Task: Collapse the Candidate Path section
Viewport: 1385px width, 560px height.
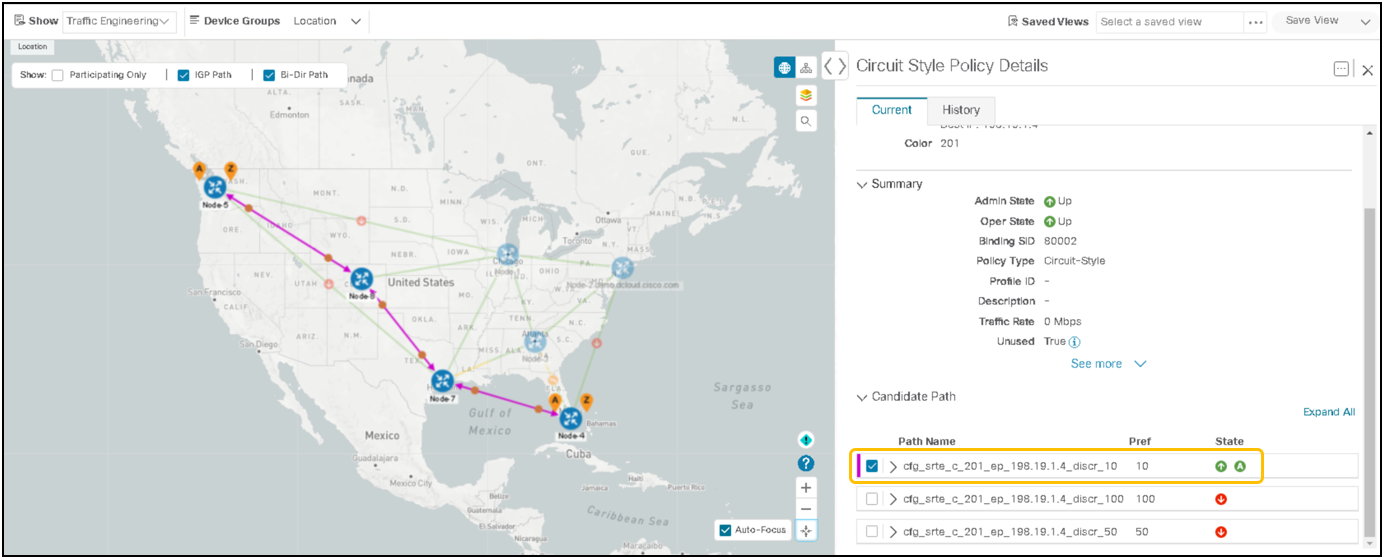Action: pyautogui.click(x=863, y=397)
